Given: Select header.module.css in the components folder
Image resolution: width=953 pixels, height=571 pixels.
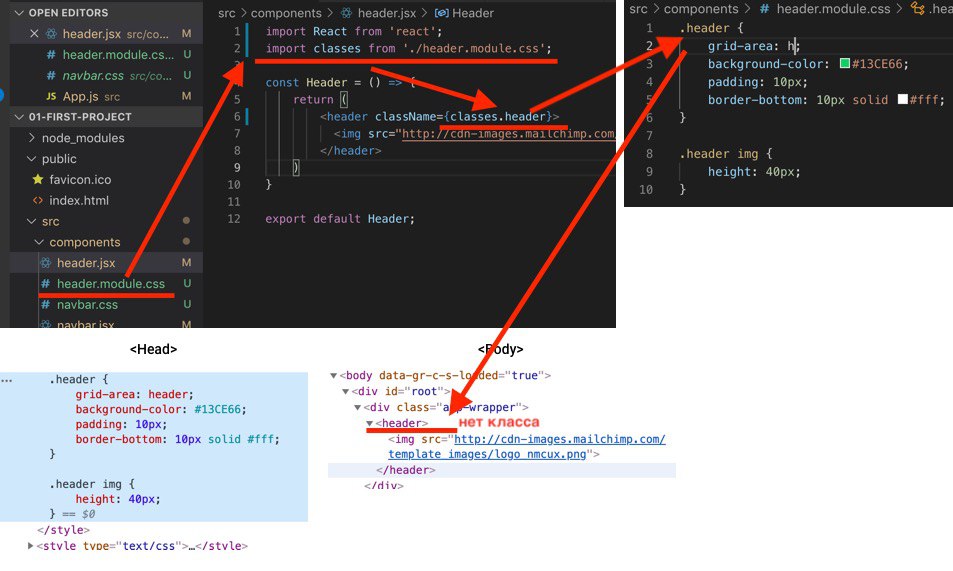Looking at the screenshot, I should (x=111, y=284).
